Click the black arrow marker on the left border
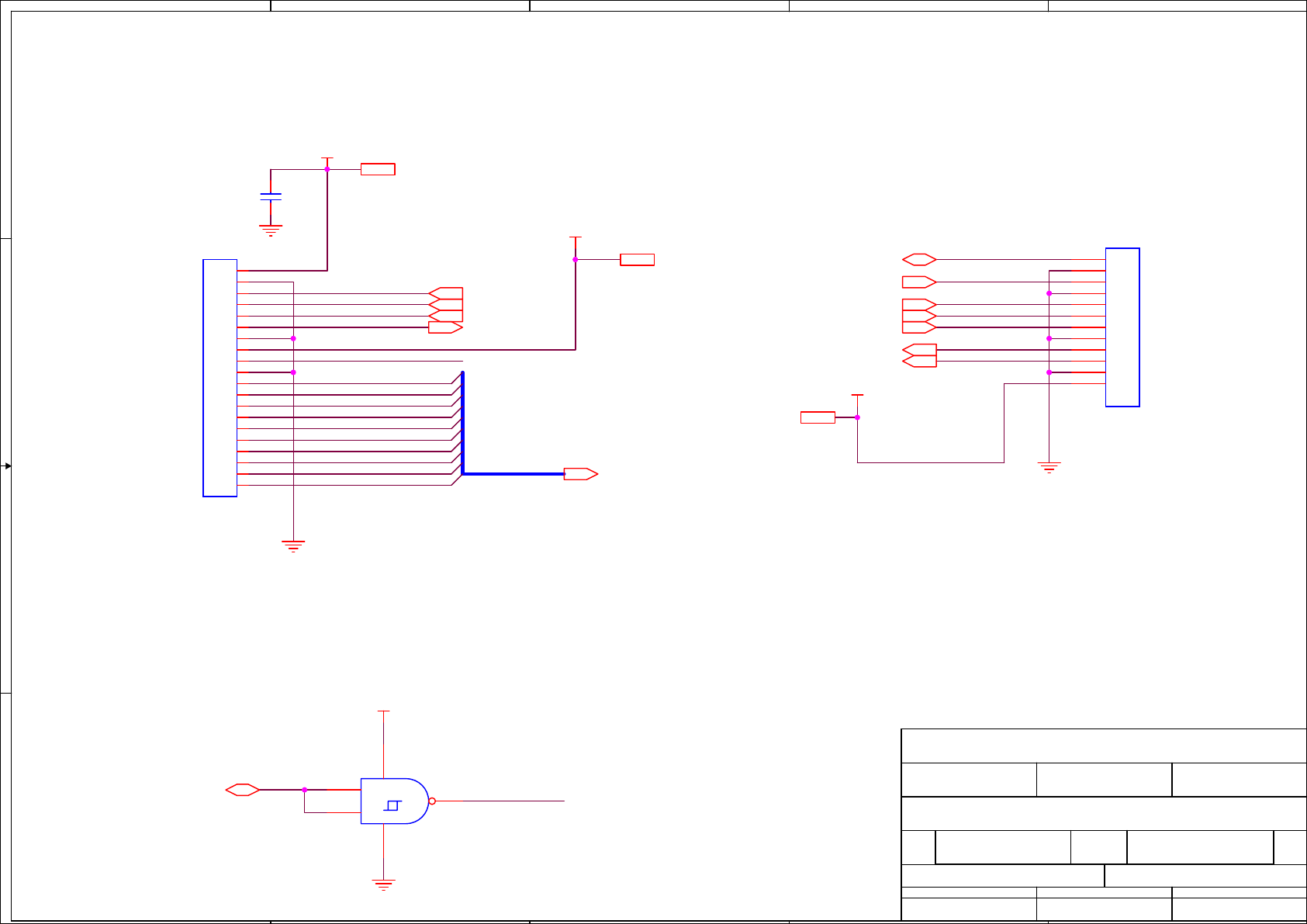 [x=8, y=465]
